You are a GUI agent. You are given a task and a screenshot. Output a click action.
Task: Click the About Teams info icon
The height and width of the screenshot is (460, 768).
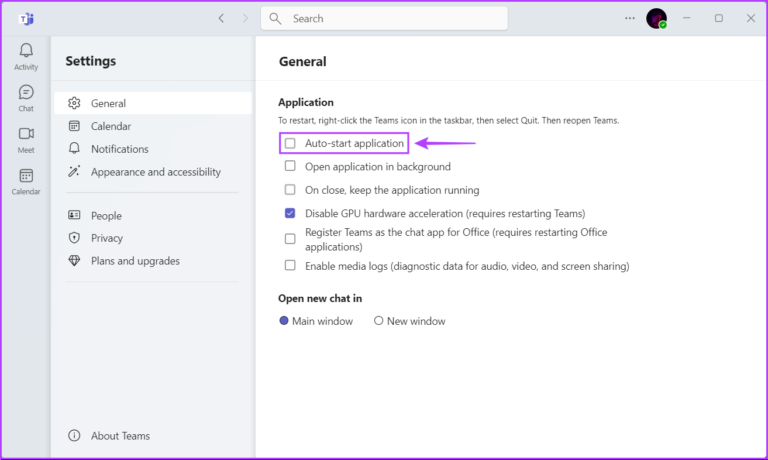click(74, 435)
